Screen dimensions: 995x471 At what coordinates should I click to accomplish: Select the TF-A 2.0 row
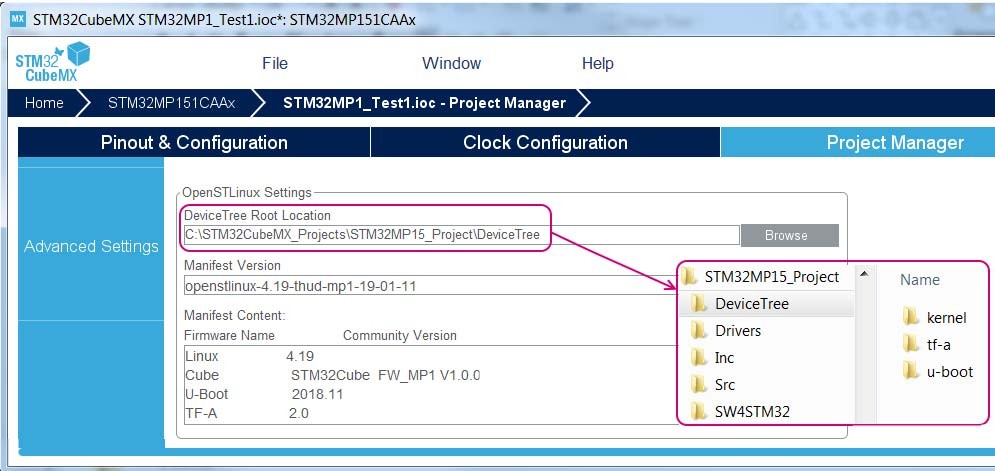430,413
